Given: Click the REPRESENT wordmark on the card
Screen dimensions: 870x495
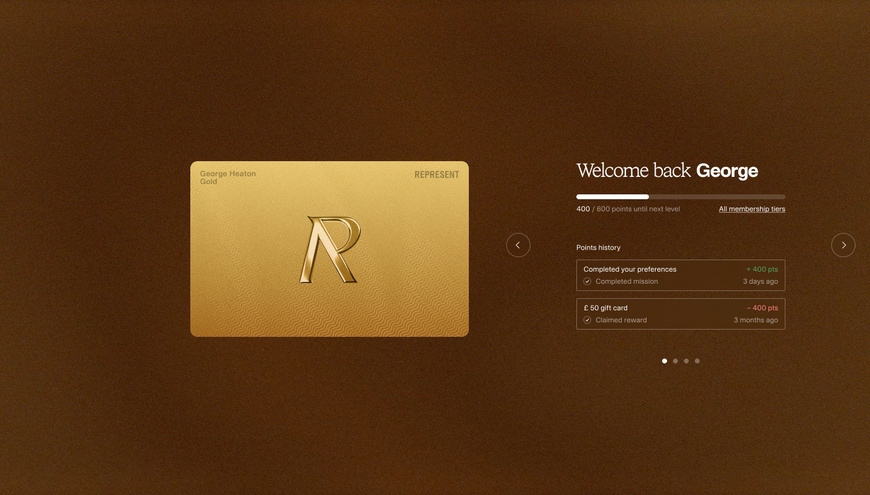Looking at the screenshot, I should [x=437, y=175].
